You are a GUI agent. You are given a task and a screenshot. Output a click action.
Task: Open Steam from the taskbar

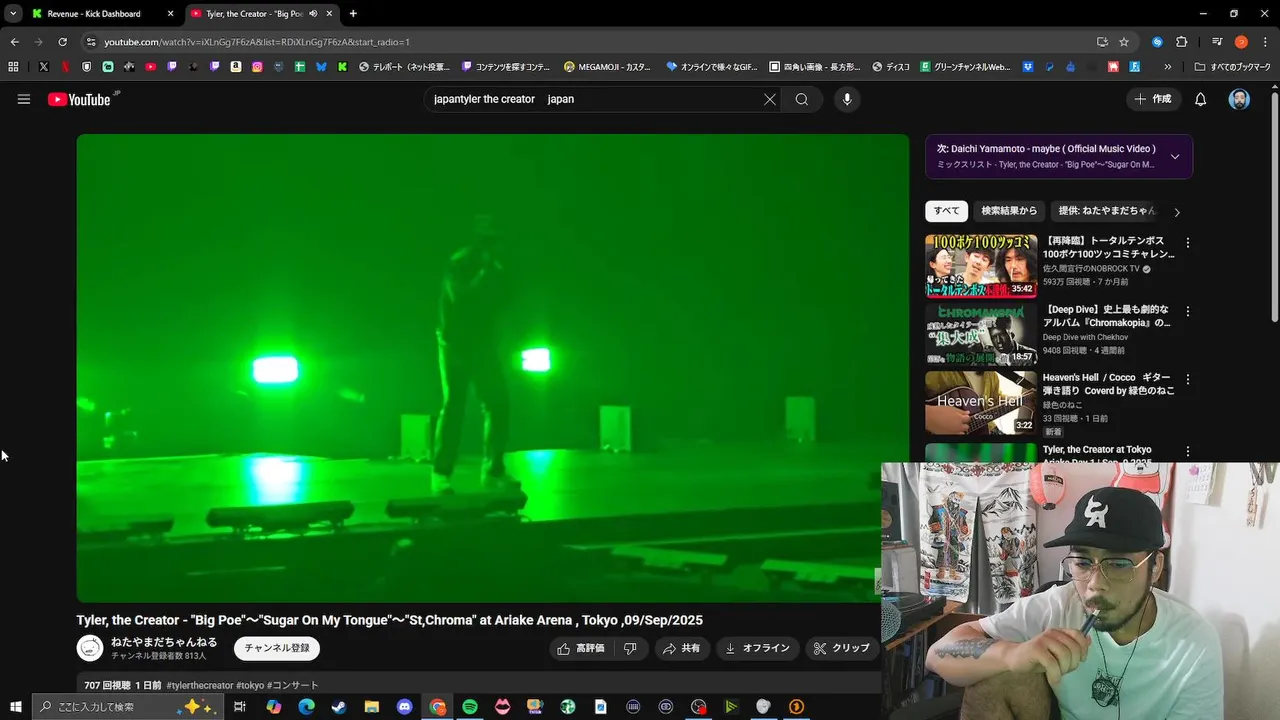click(x=339, y=707)
